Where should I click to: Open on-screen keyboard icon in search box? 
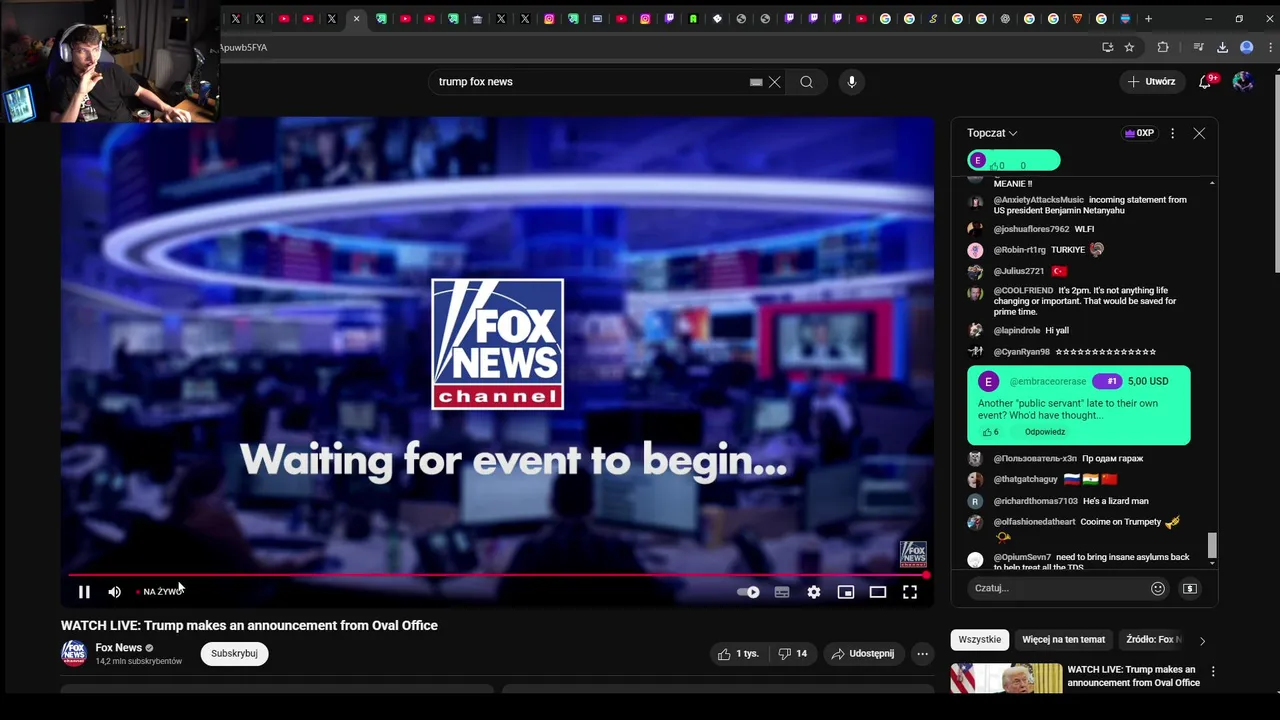click(756, 82)
